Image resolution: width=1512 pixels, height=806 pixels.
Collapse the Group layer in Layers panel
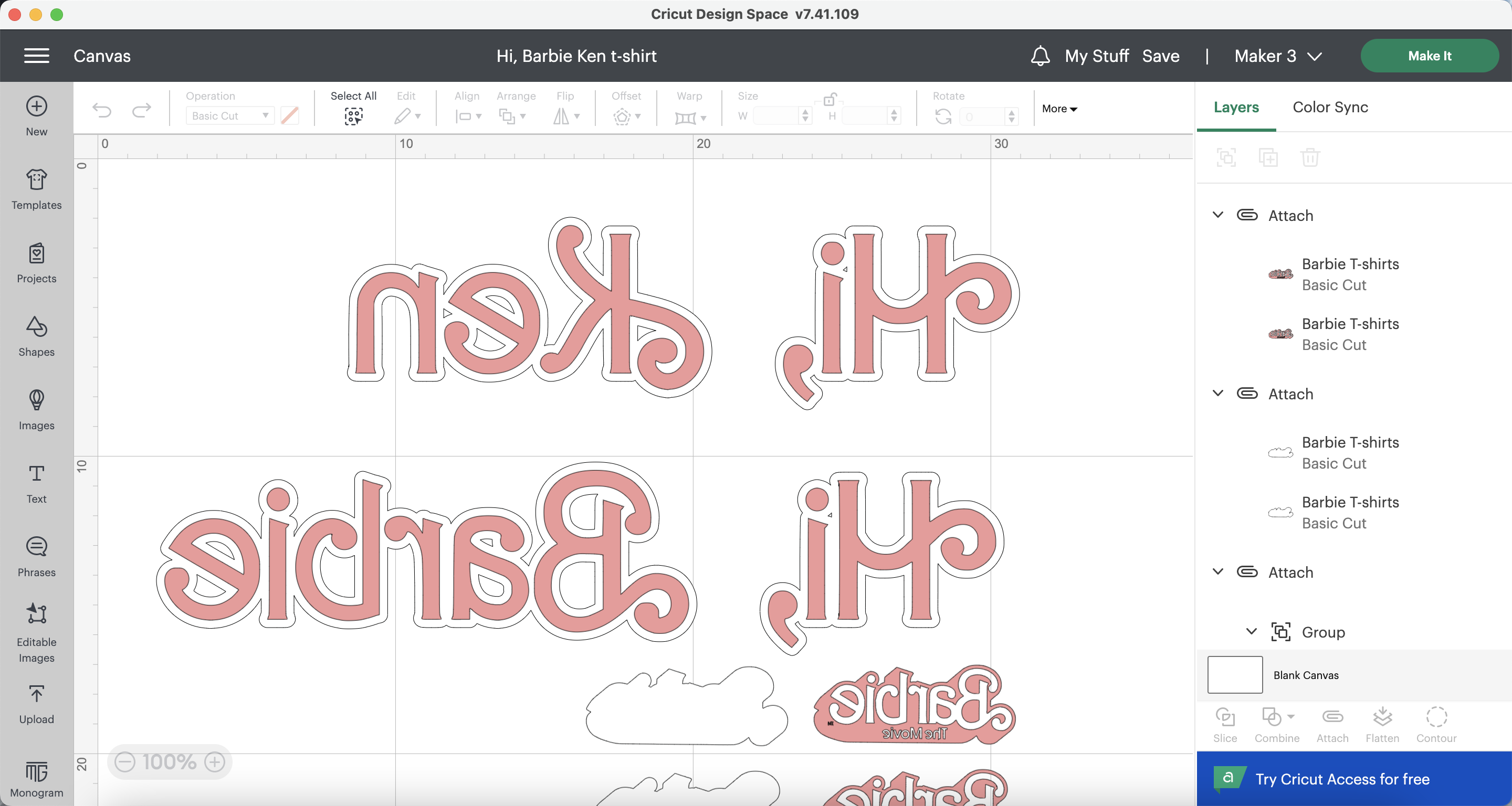coord(1250,632)
